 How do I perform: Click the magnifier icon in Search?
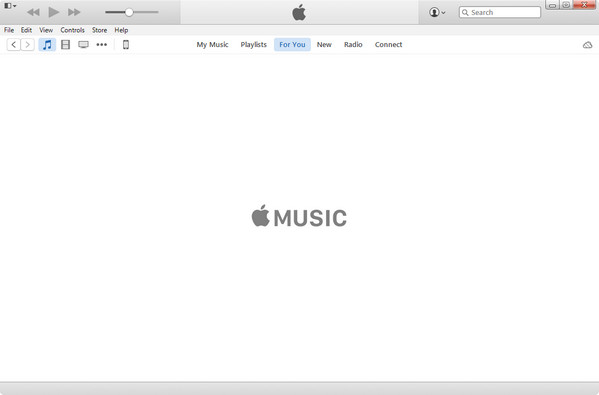pos(465,12)
